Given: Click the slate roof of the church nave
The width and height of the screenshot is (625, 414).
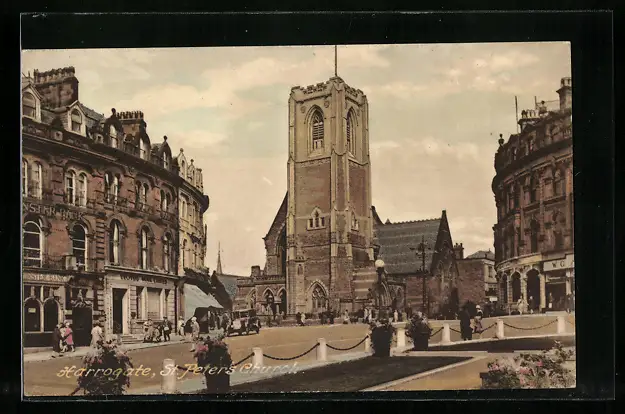Looking at the screenshot, I should tap(405, 245).
